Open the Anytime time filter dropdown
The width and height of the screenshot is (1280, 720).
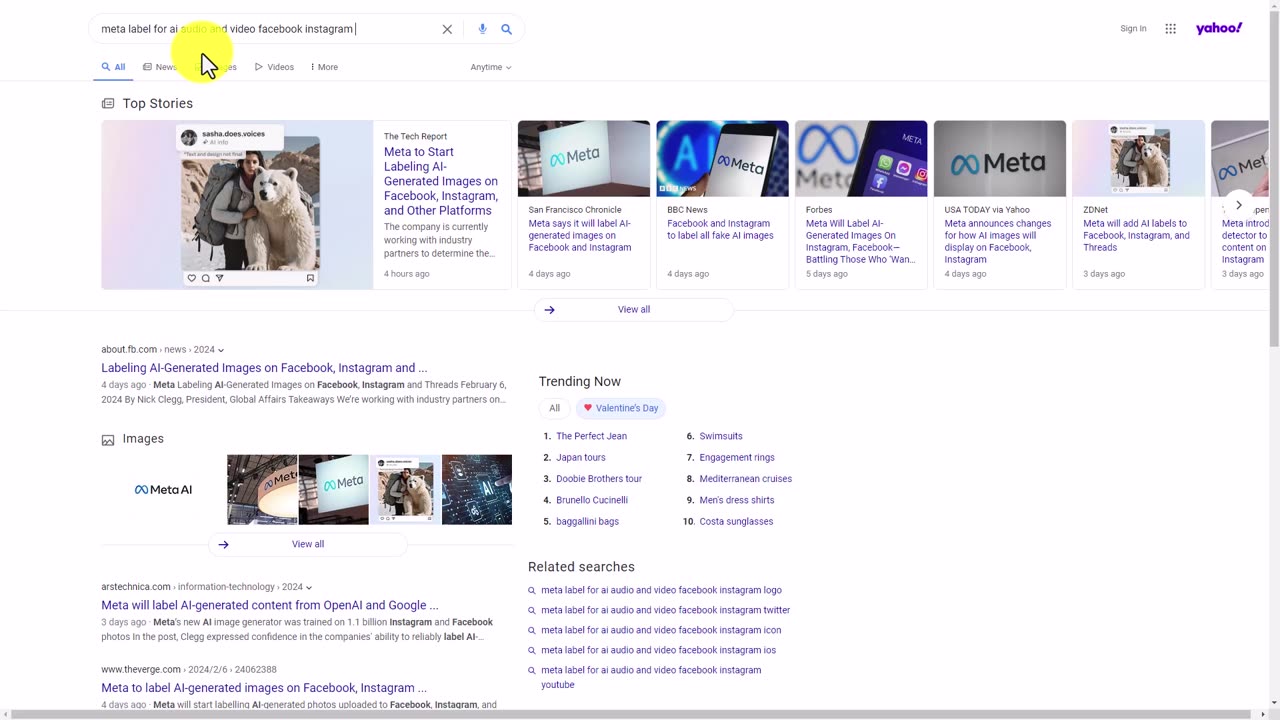tap(491, 67)
